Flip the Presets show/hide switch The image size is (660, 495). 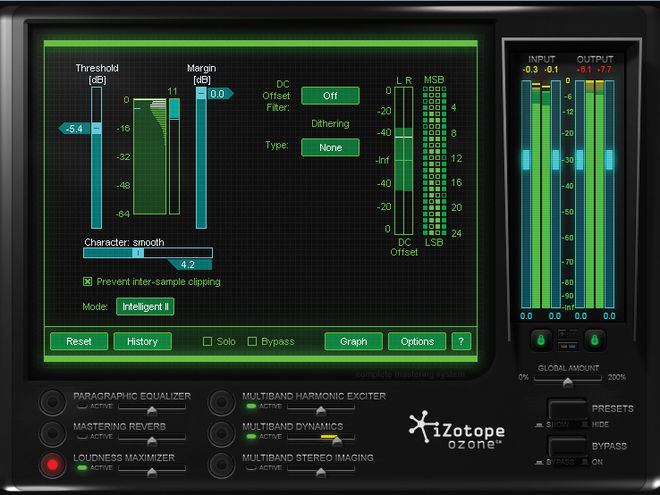click(x=567, y=409)
